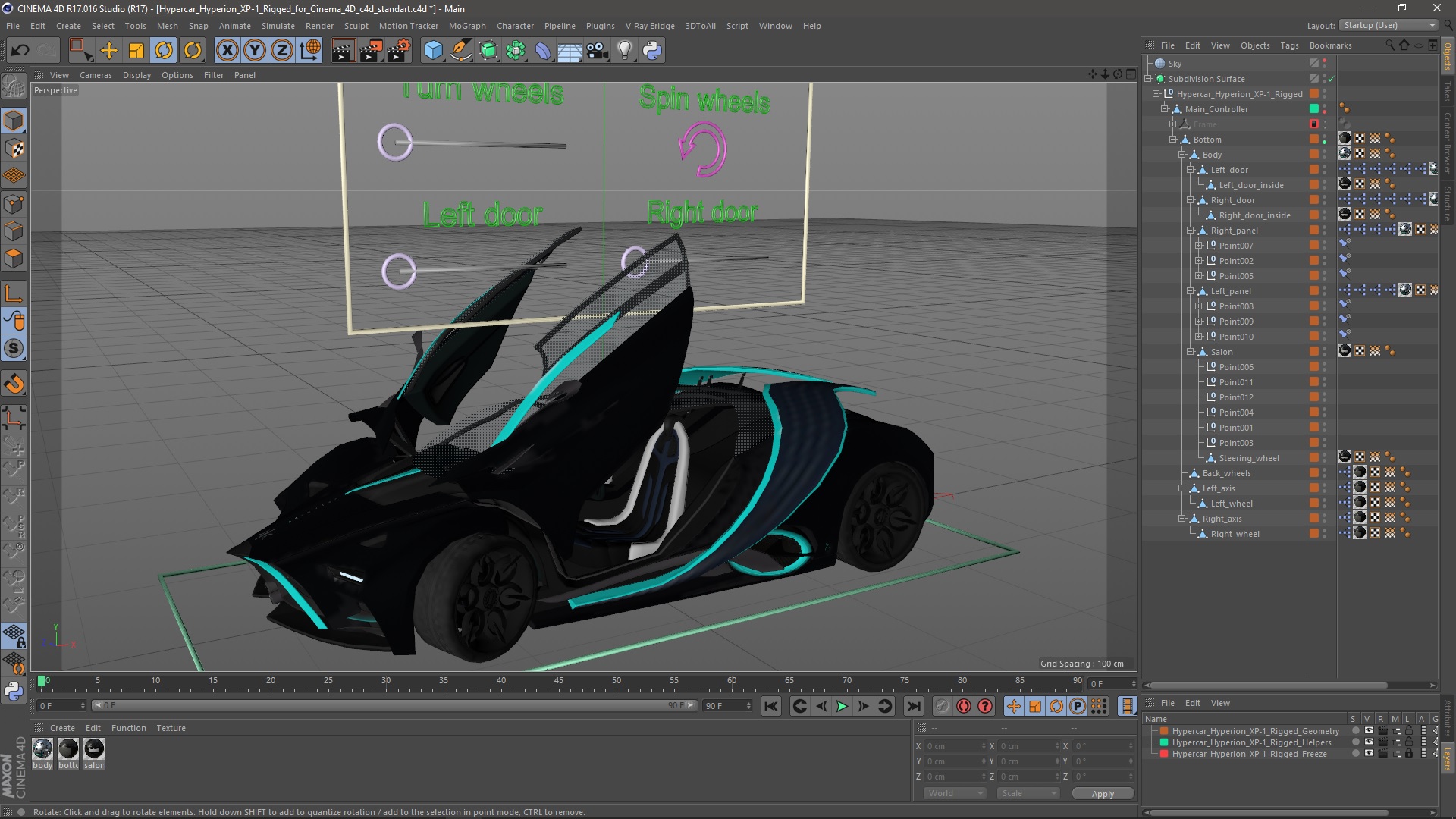
Task: Add a light object
Action: pyautogui.click(x=625, y=51)
